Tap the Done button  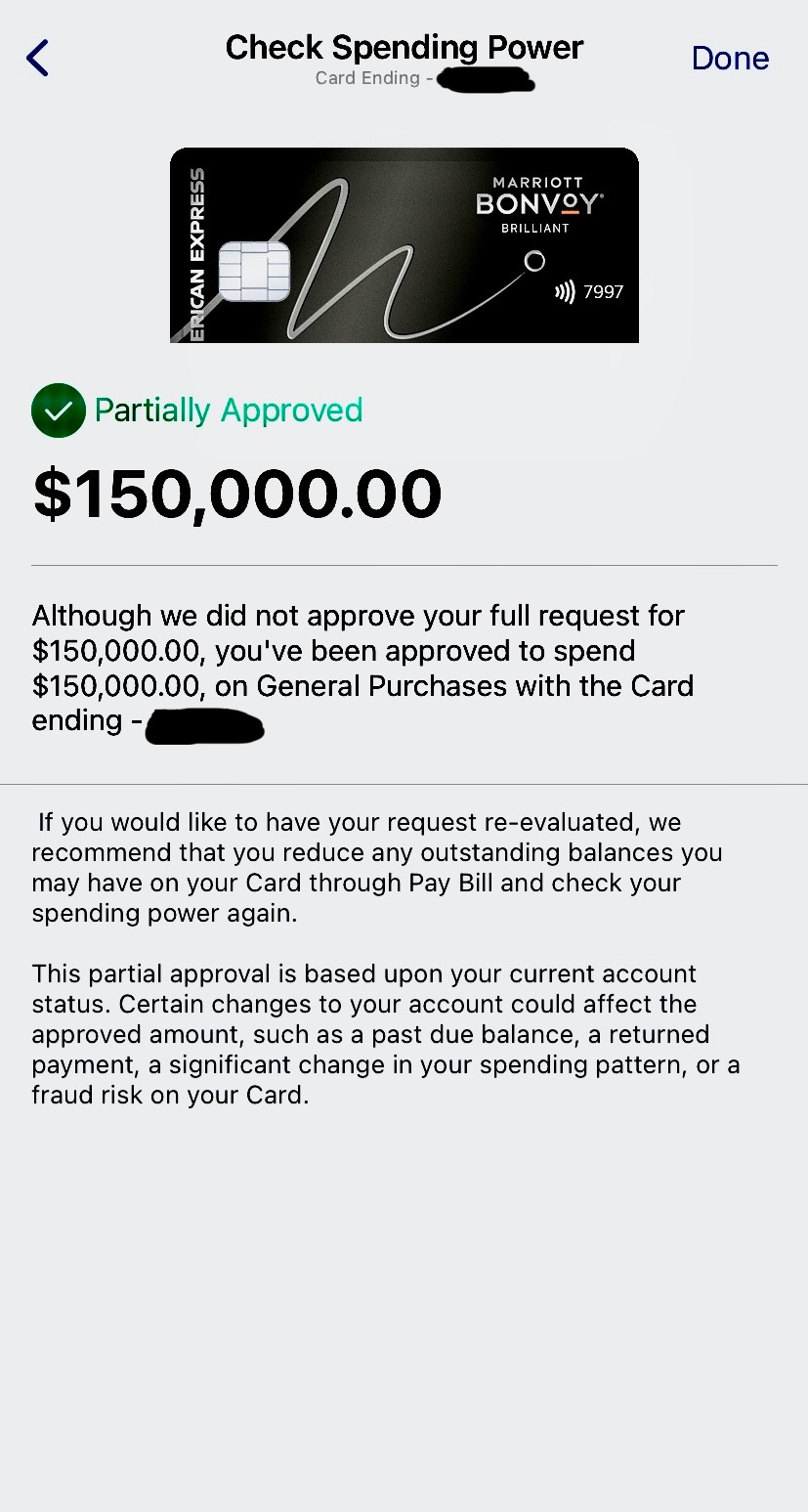pos(730,58)
